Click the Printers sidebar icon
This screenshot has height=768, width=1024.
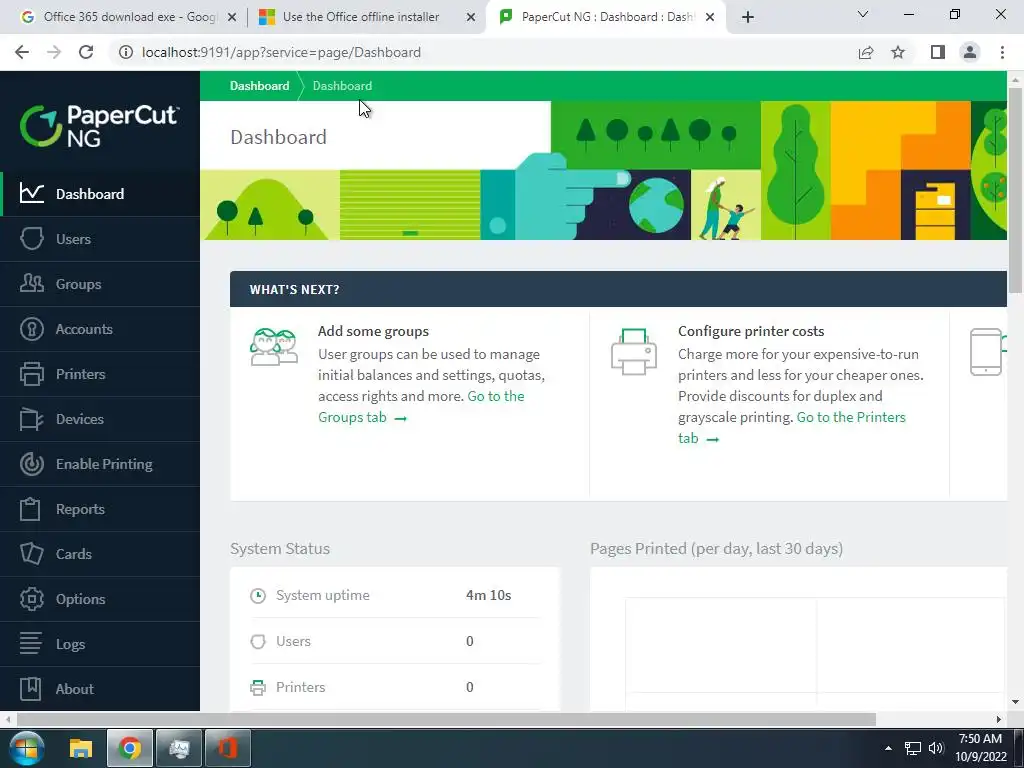point(31,374)
